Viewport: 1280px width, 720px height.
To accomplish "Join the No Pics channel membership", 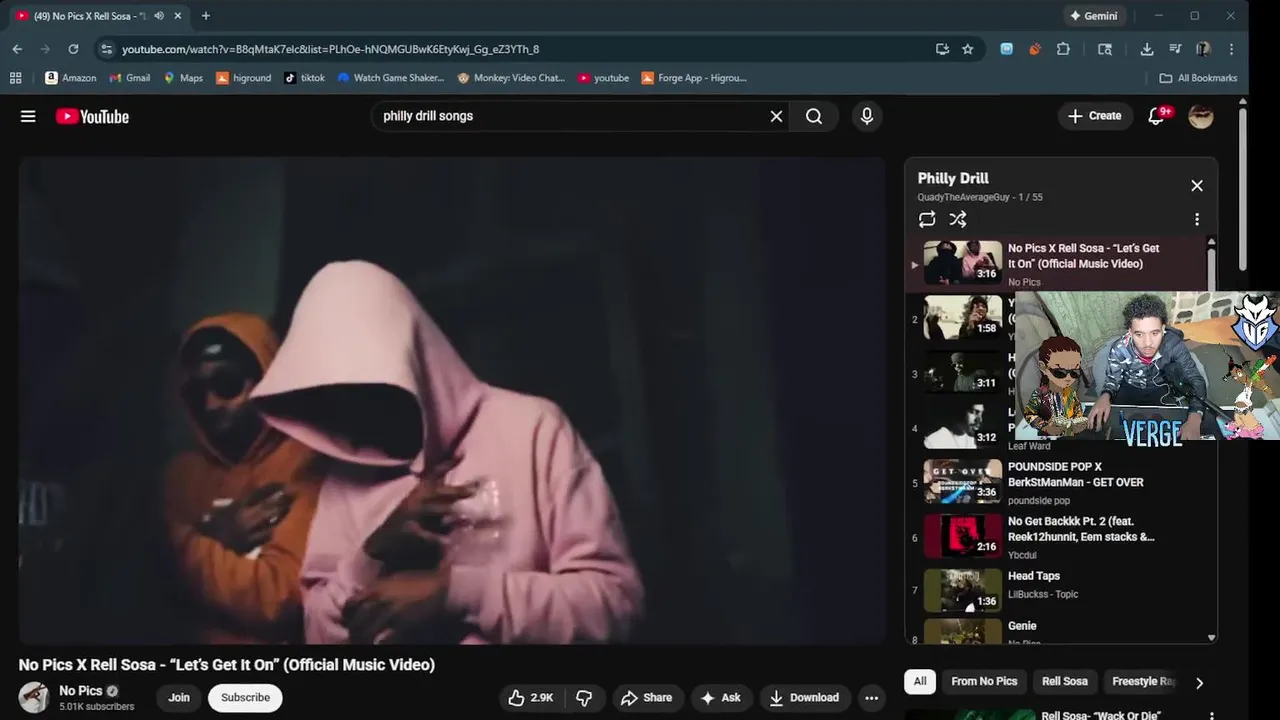I will coord(179,698).
